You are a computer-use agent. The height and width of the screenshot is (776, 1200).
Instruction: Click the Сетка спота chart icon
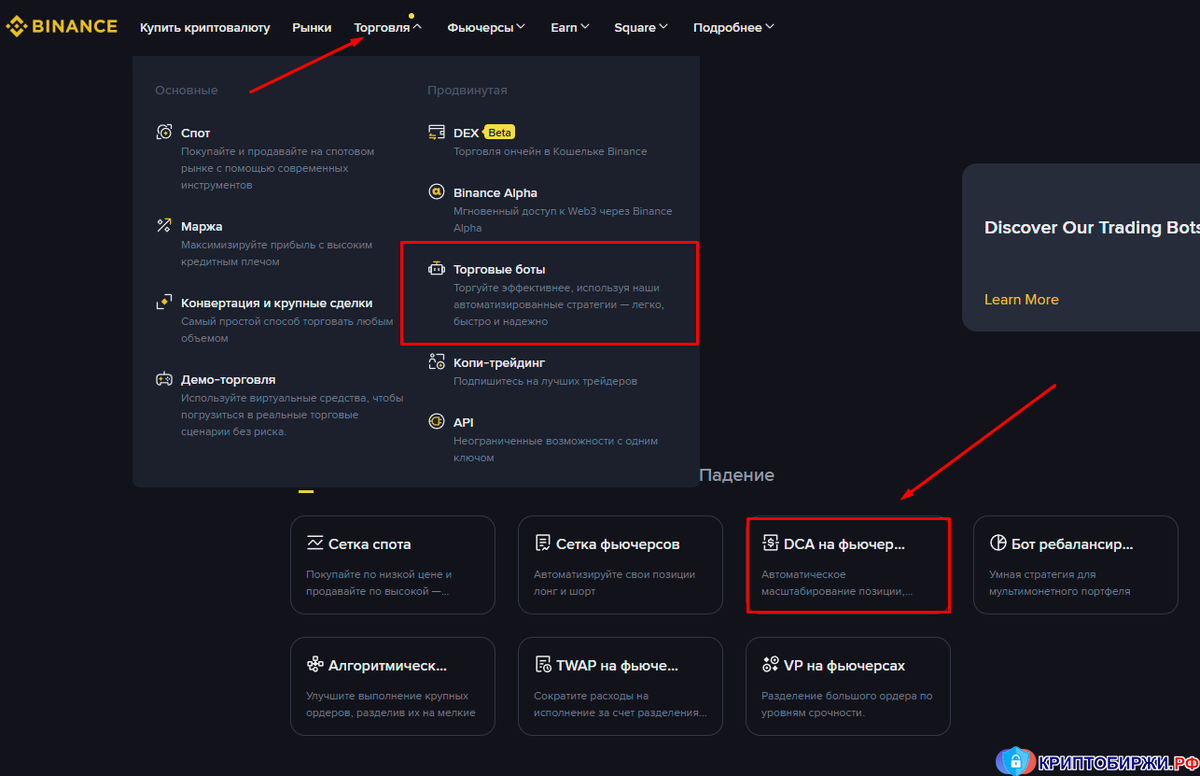(315, 543)
